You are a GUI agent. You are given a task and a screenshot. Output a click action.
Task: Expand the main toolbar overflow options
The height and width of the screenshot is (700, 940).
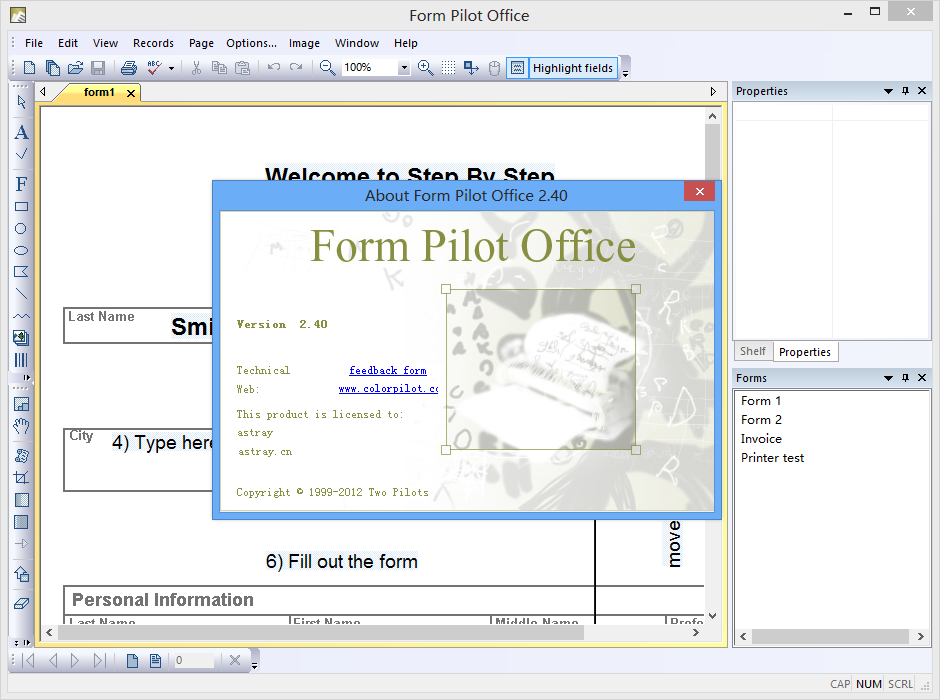pos(625,73)
